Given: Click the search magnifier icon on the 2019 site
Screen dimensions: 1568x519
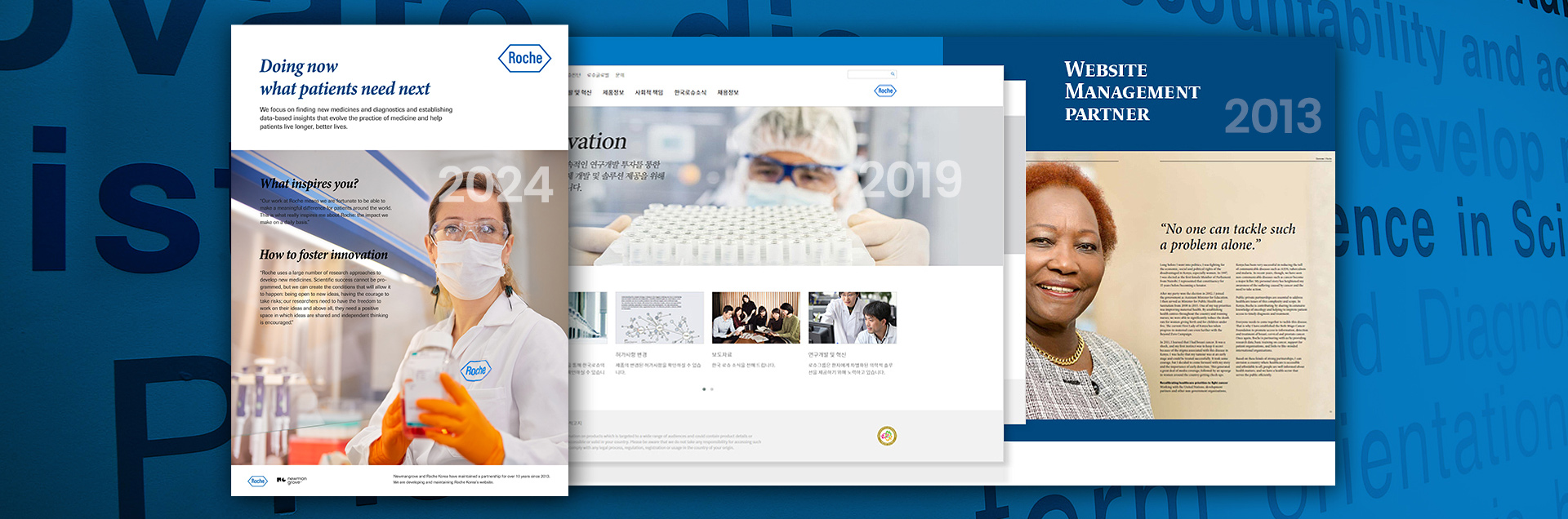Looking at the screenshot, I should tap(893, 74).
